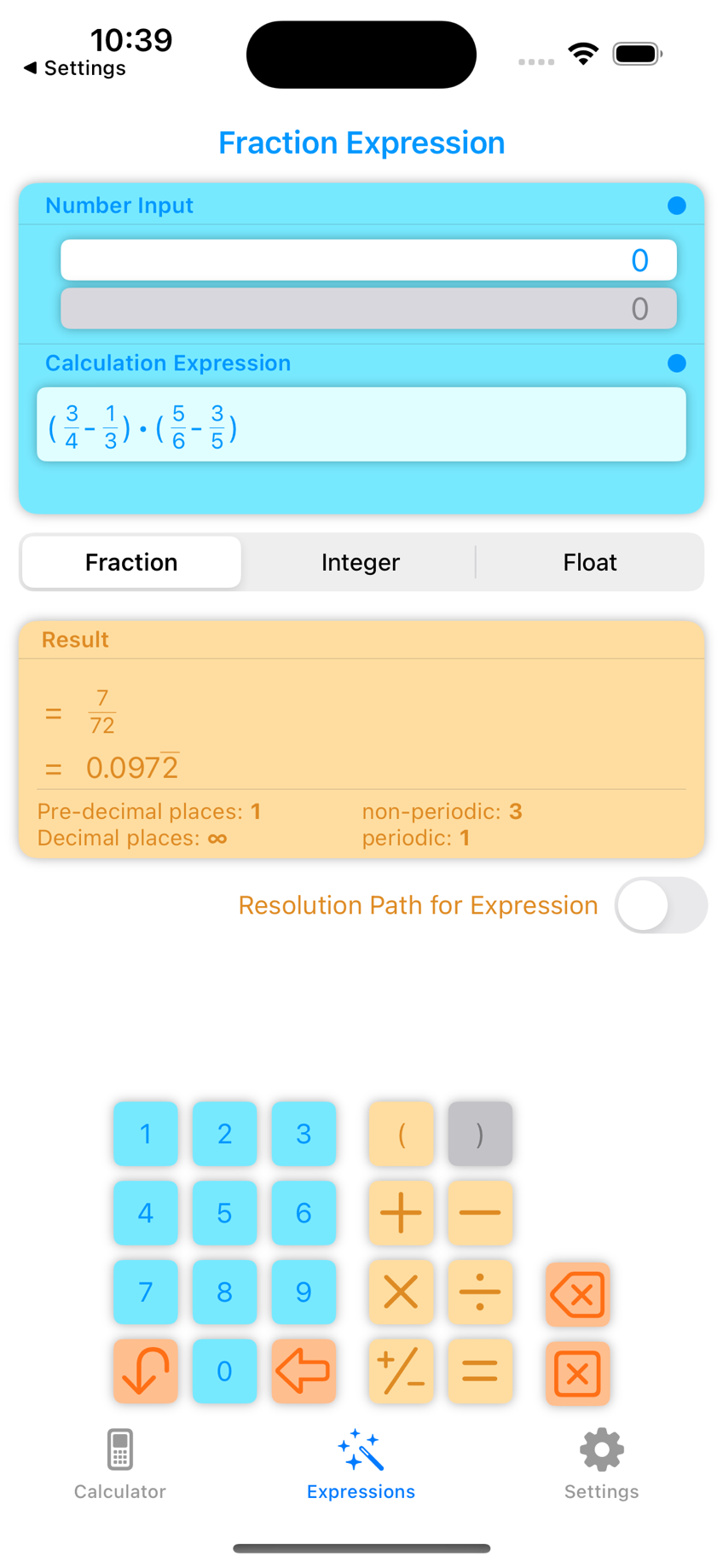The width and height of the screenshot is (723, 1568).
Task: Go back to Settings via status bar
Action: (75, 68)
